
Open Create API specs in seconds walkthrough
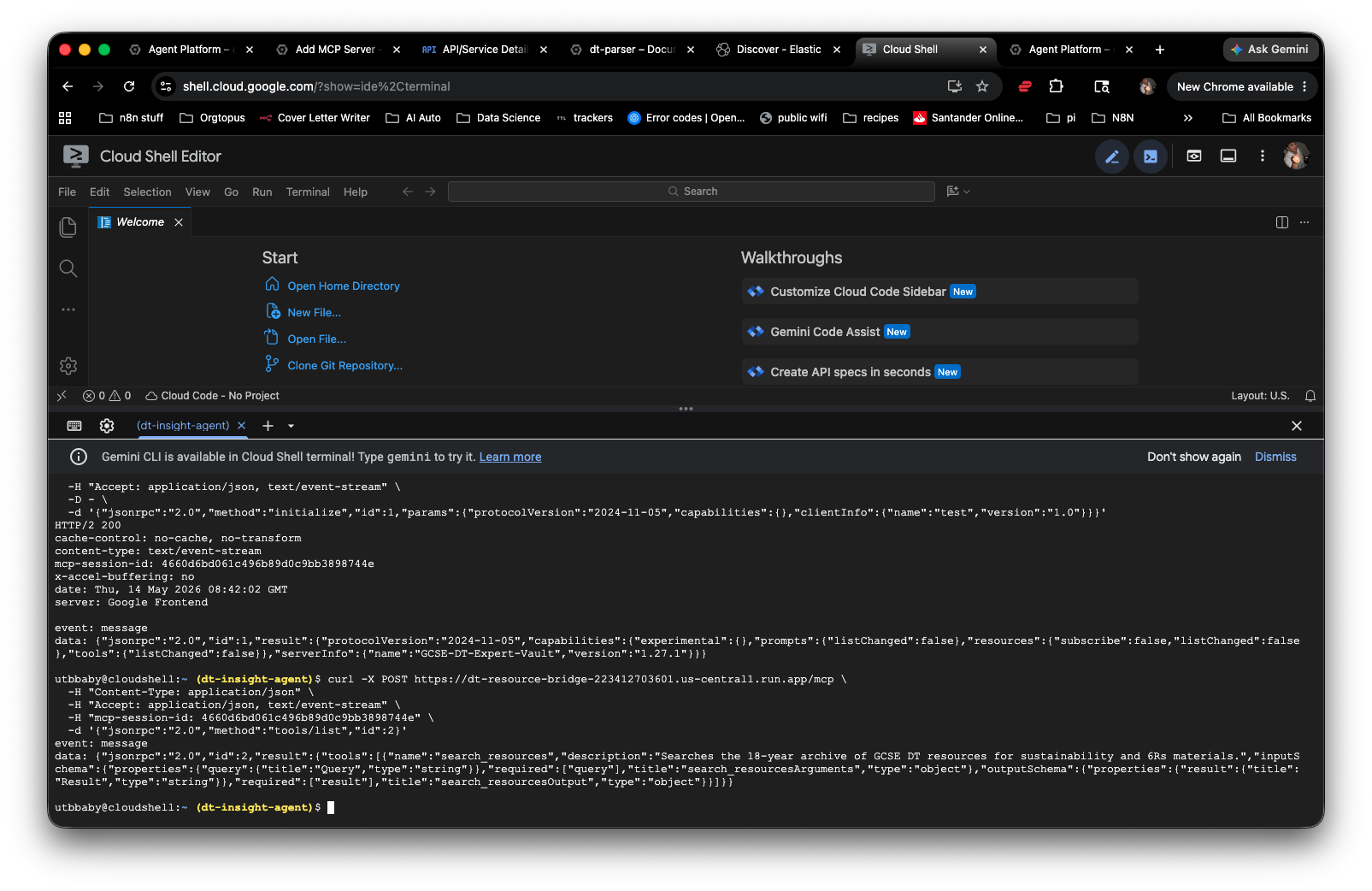coord(939,372)
